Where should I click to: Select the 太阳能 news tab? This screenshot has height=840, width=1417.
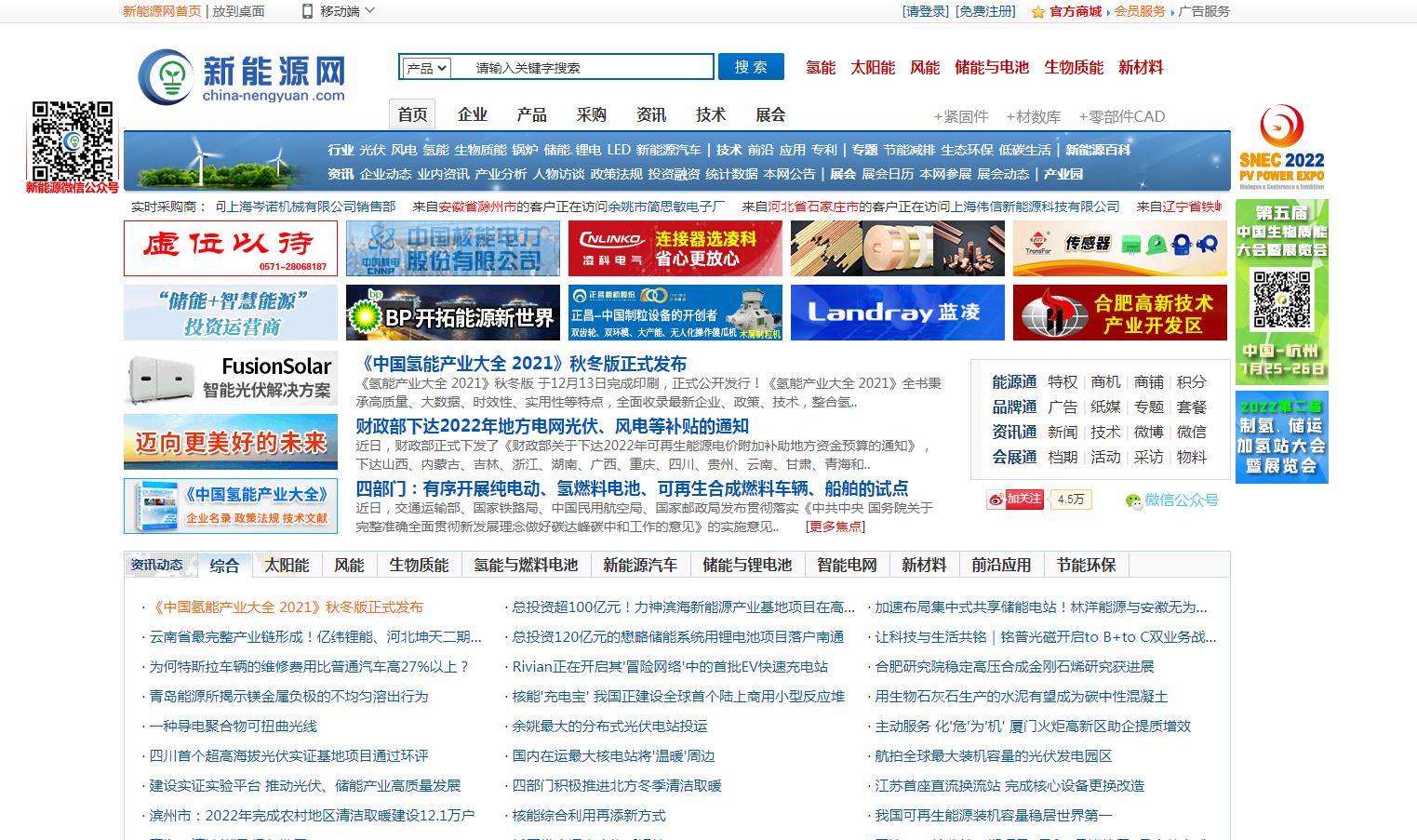pos(287,565)
